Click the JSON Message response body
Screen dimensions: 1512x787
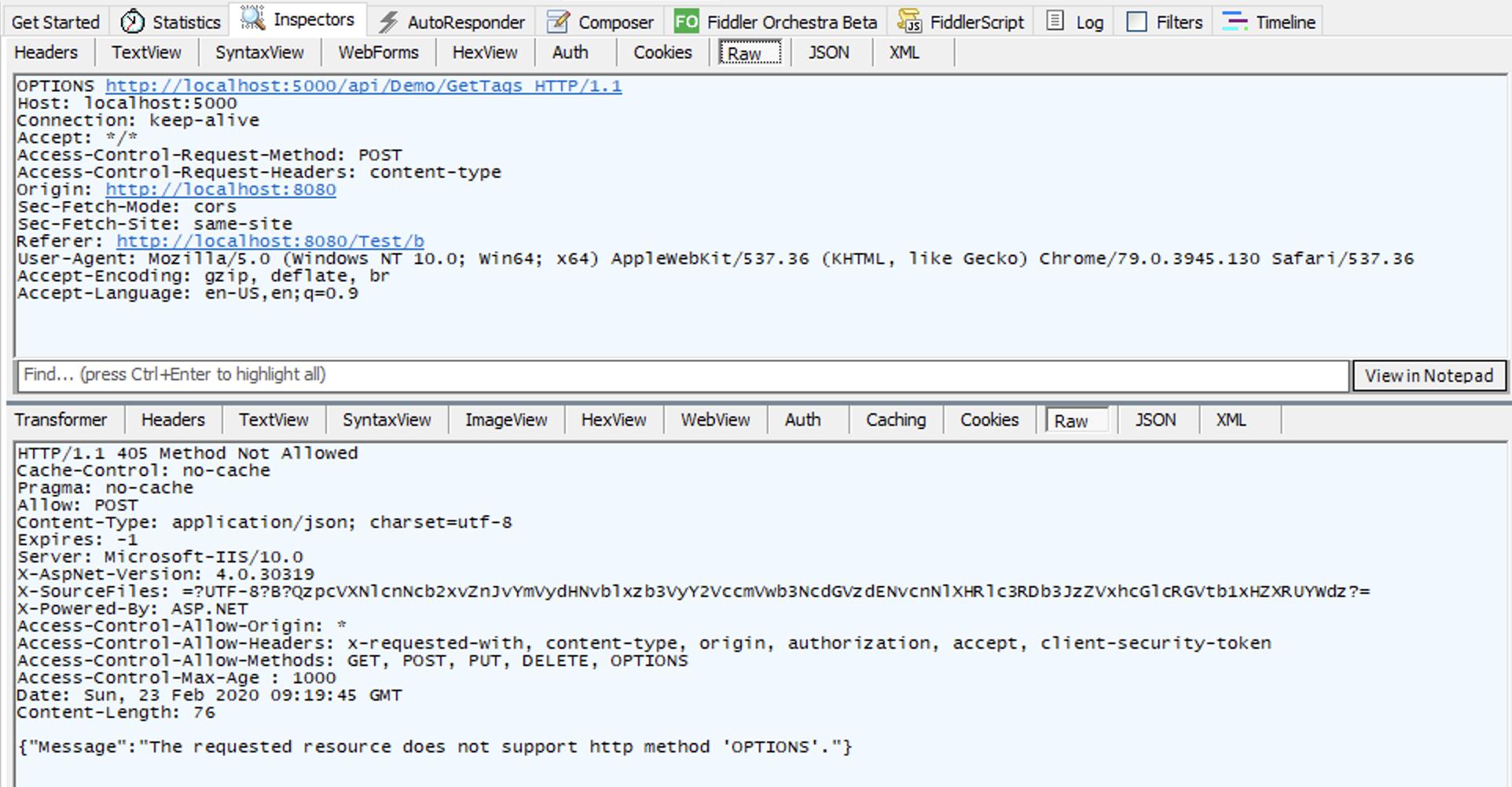coord(435,747)
